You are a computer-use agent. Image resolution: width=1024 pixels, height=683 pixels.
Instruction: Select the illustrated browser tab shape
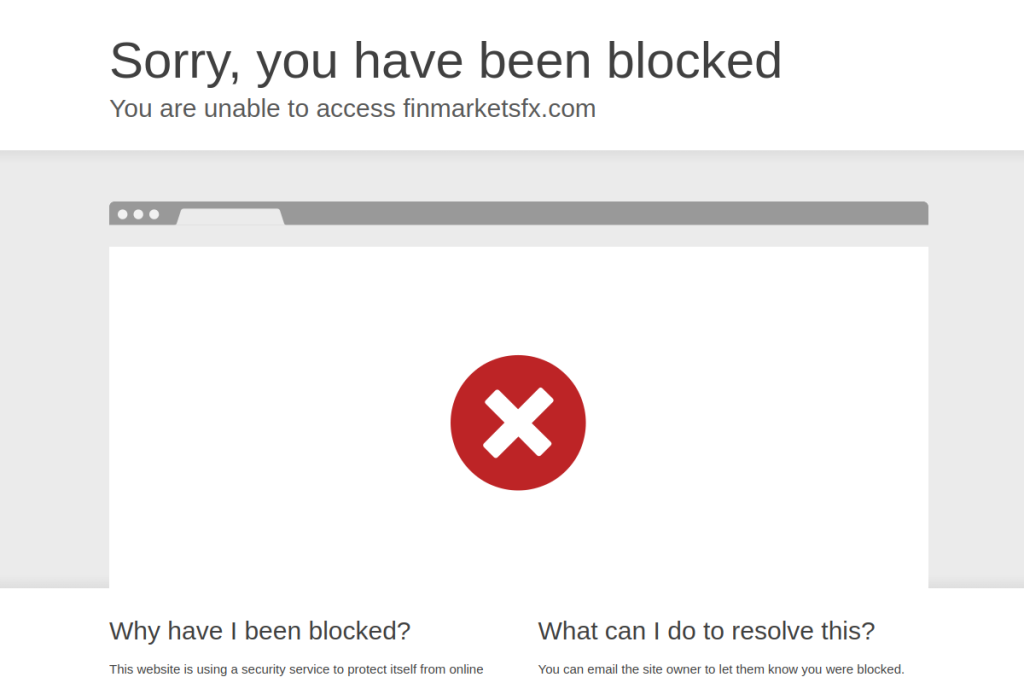pyautogui.click(x=230, y=216)
